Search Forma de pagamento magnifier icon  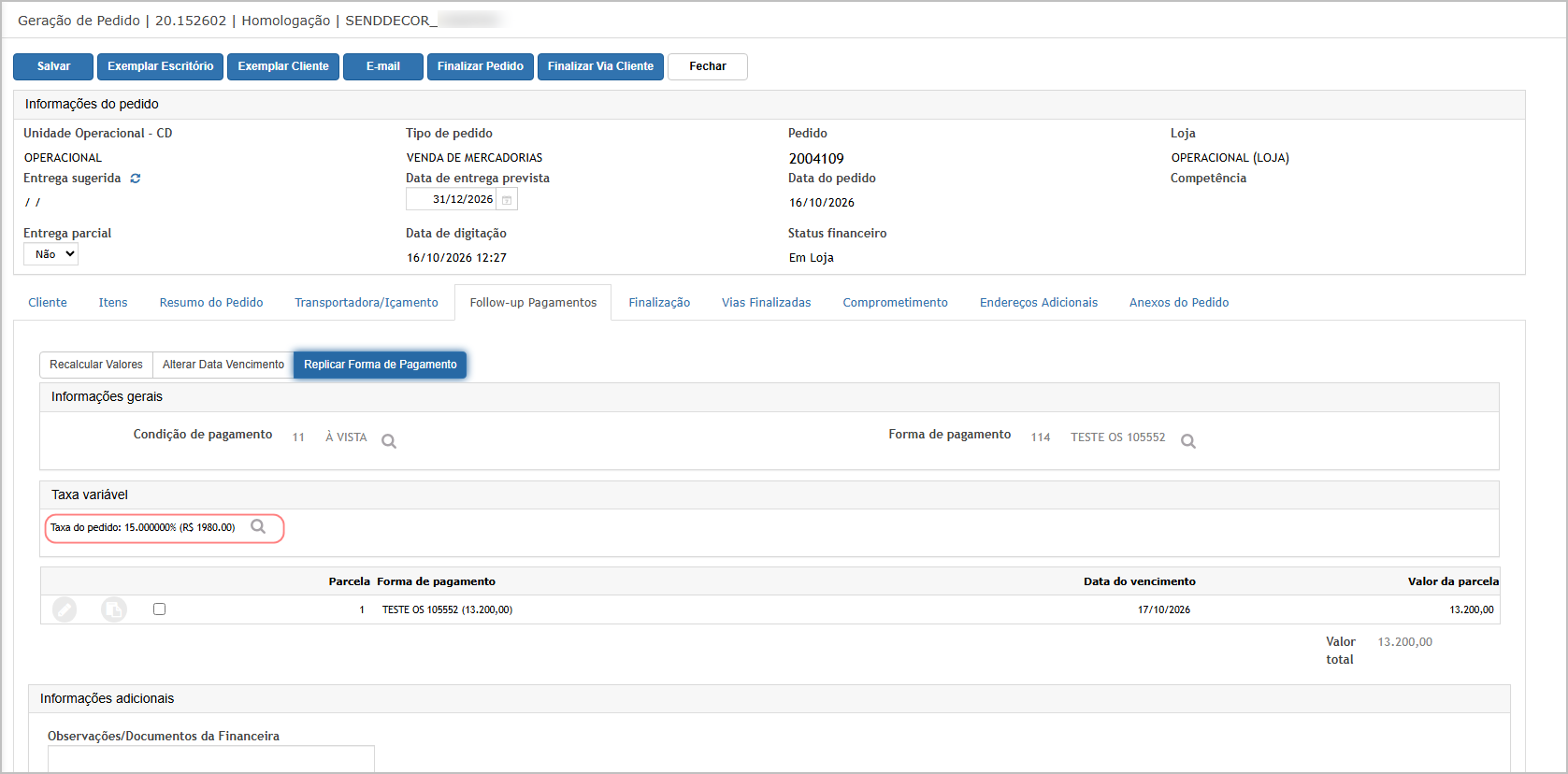(x=1188, y=441)
